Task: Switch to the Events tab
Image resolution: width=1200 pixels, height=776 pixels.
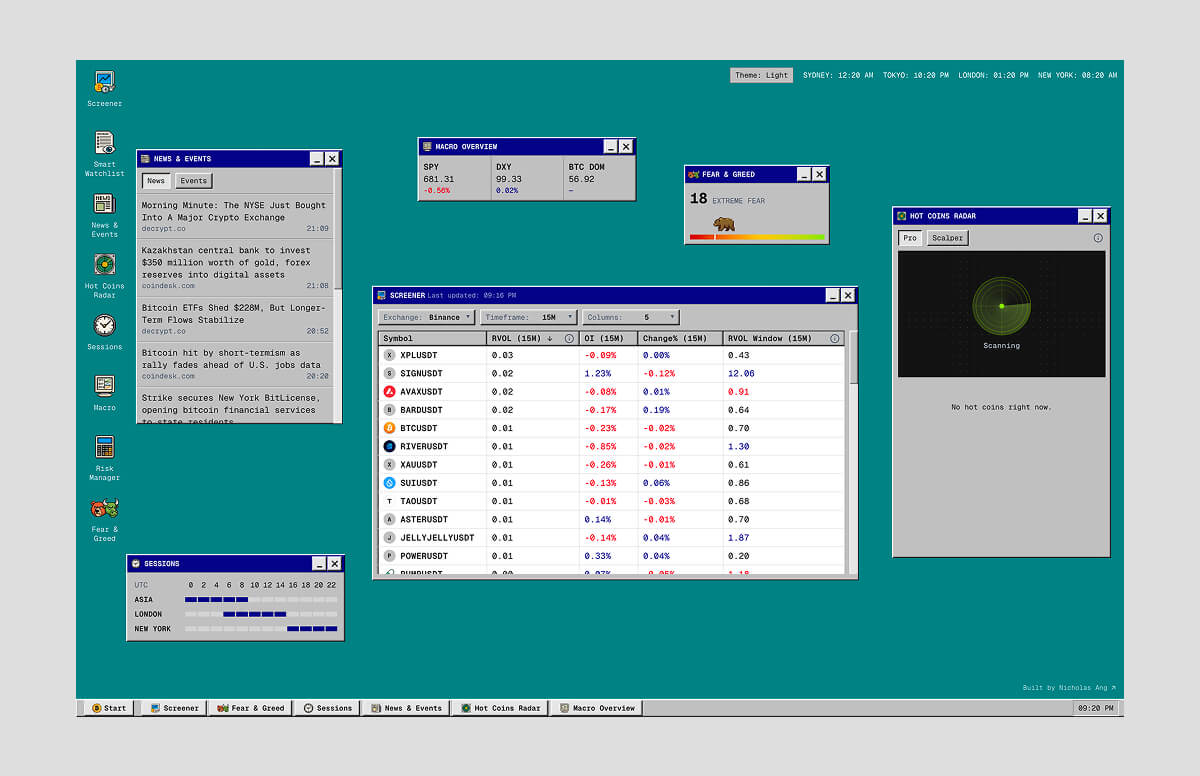Action: 194,181
